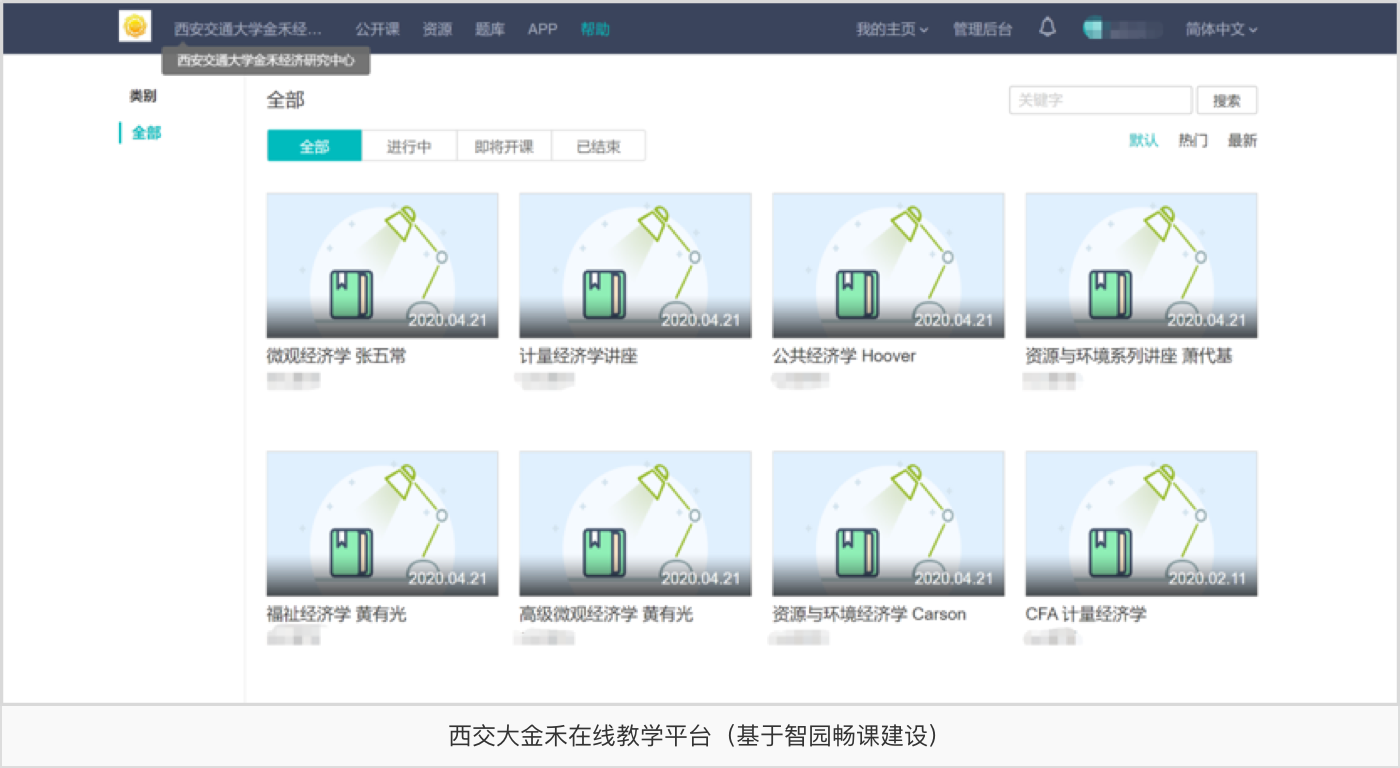Screen dimensions: 1400x768
Task: Sort courses by 最新
Action: click(x=1242, y=141)
